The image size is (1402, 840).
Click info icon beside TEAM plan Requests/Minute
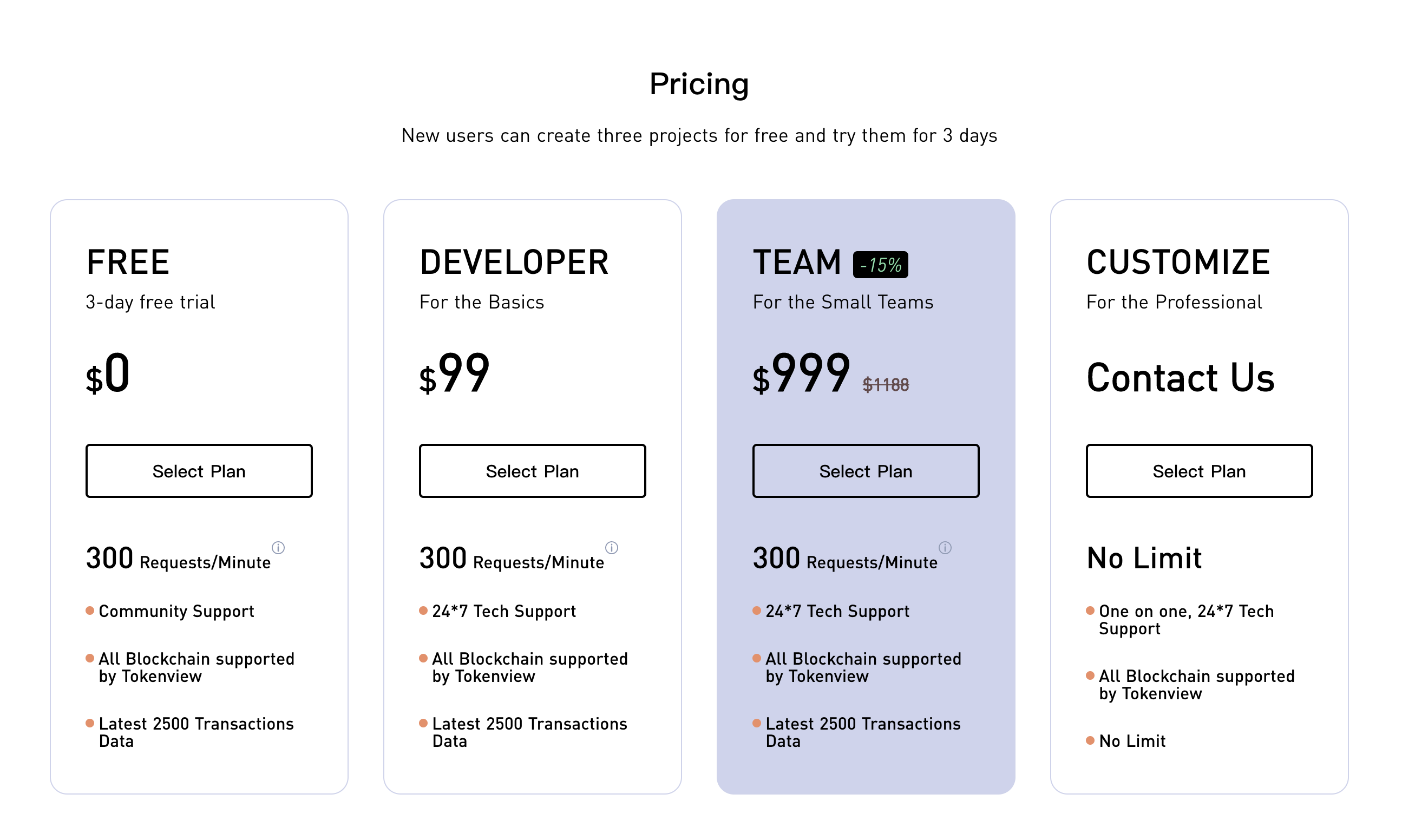pos(945,547)
